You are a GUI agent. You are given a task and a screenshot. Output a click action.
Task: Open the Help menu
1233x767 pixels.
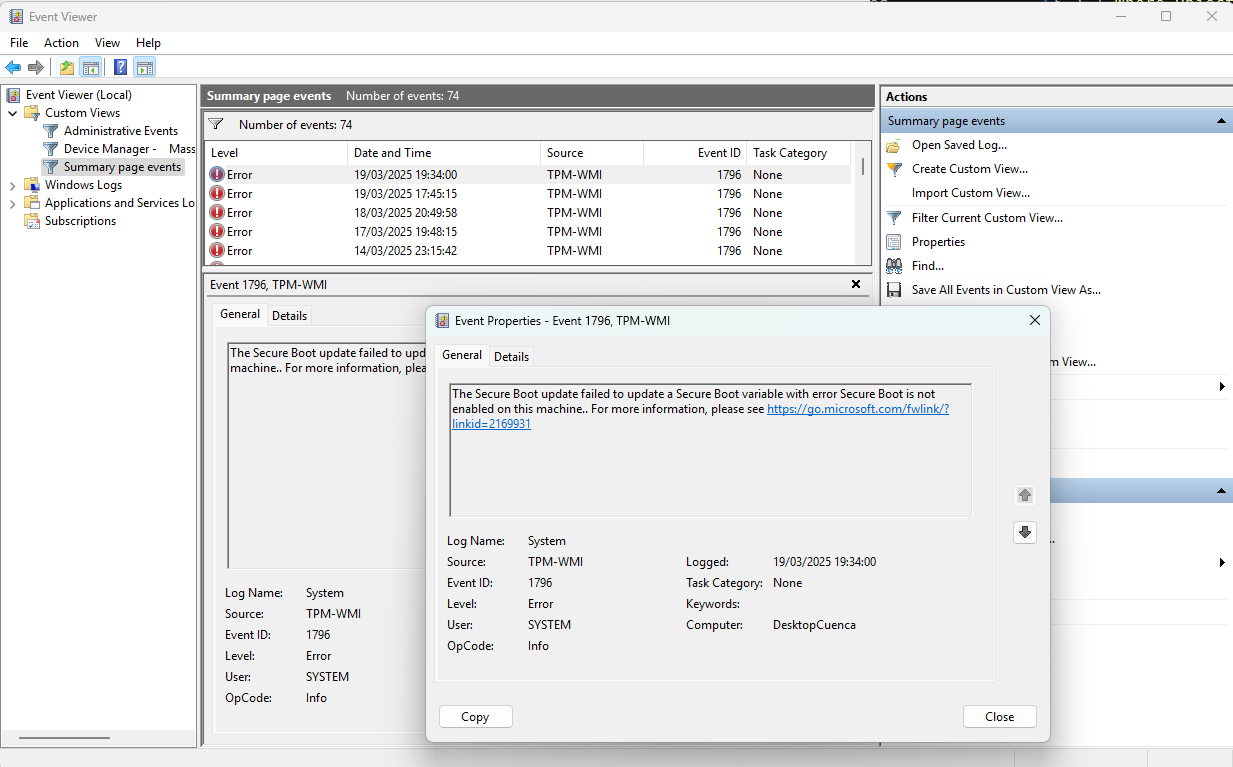[148, 43]
